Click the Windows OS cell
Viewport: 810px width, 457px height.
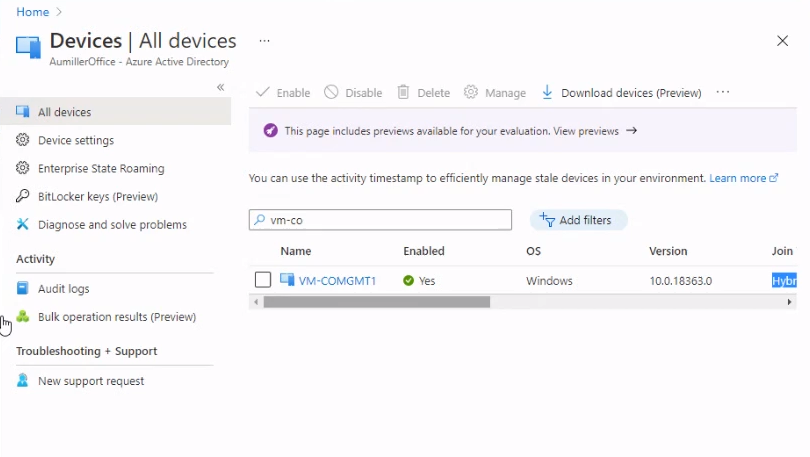pos(549,281)
